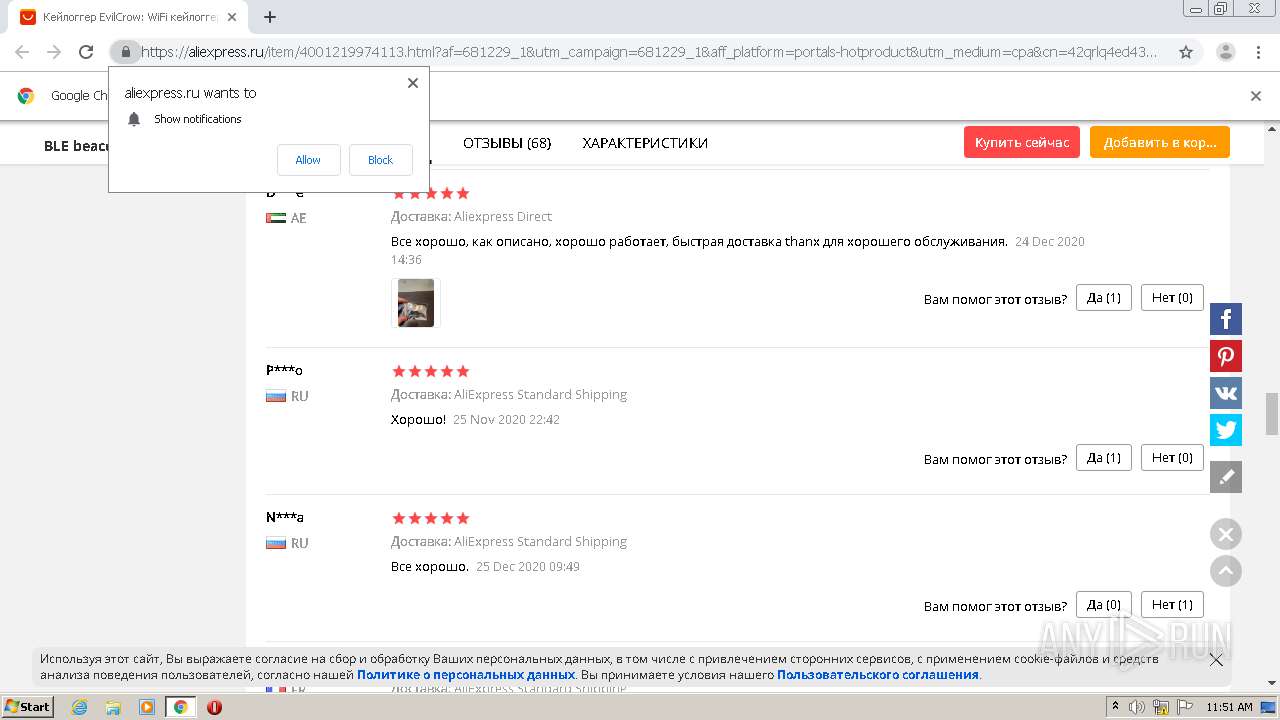Click reviewer name P***o

click(x=284, y=370)
